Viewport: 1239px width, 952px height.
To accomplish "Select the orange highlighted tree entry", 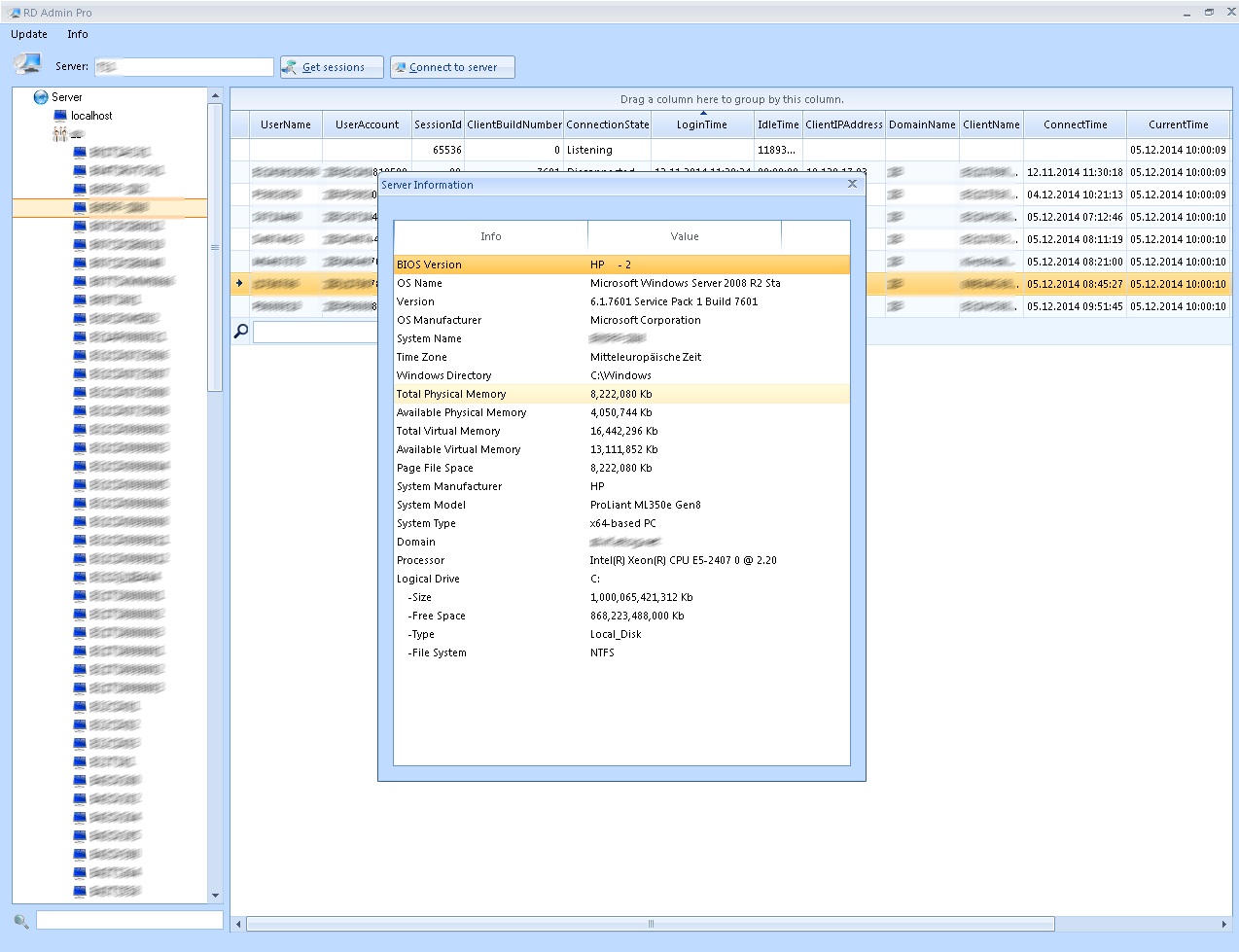I will pos(110,208).
